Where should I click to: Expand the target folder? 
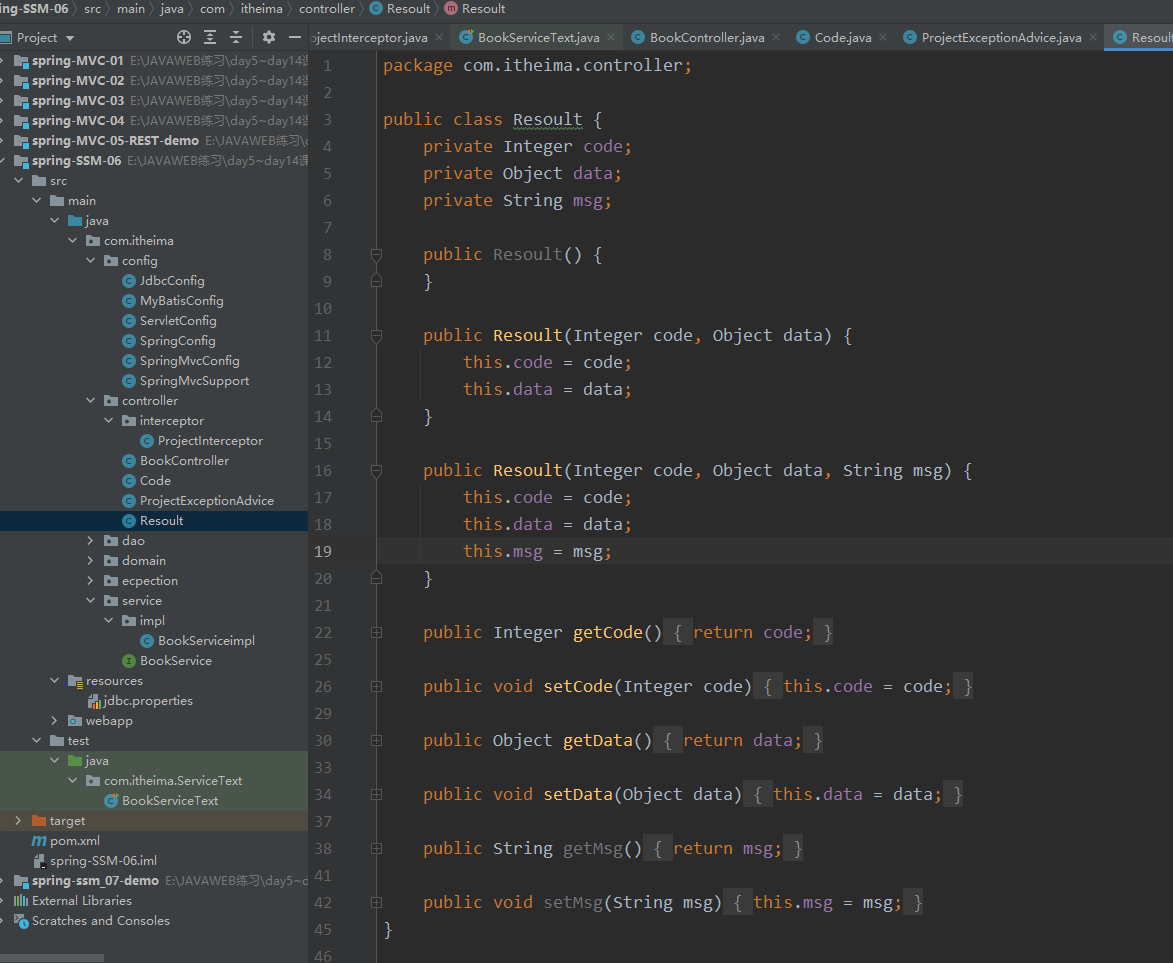pyautogui.click(x=19, y=820)
